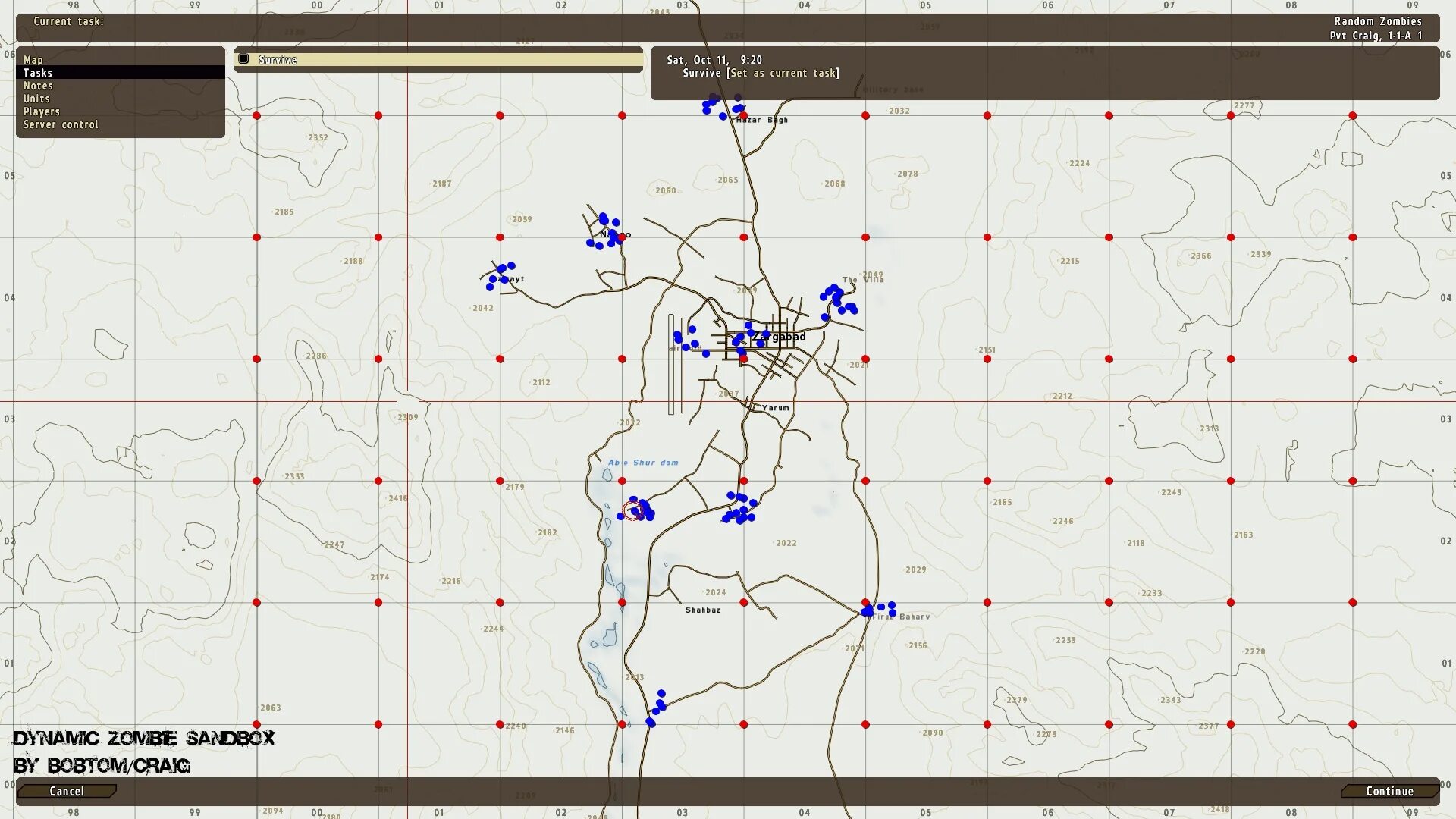The height and width of the screenshot is (819, 1456).
Task: Click The Villa map label
Action: point(863,280)
